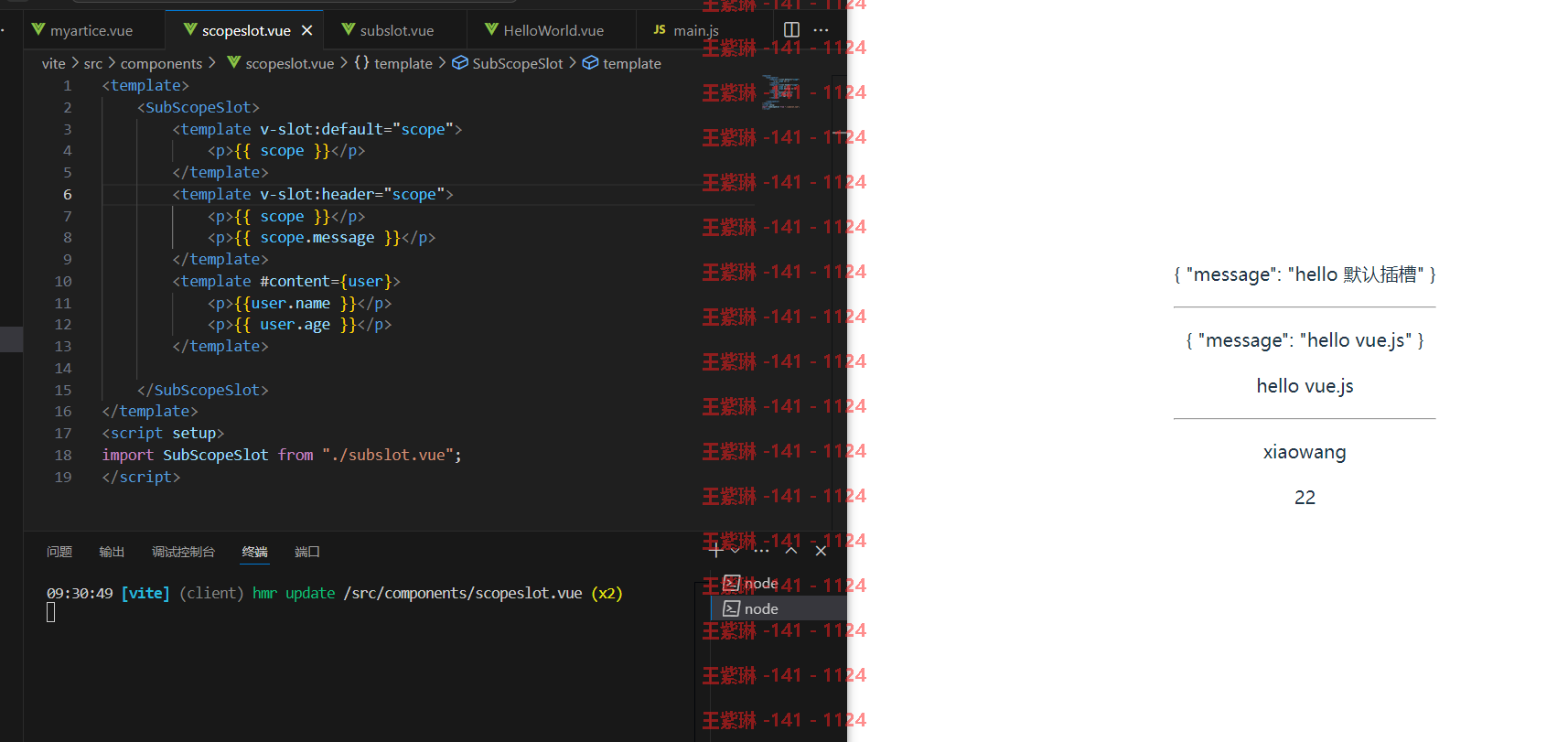Click the src breadcrumb segment
The width and height of the screenshot is (1568, 742).
click(93, 63)
